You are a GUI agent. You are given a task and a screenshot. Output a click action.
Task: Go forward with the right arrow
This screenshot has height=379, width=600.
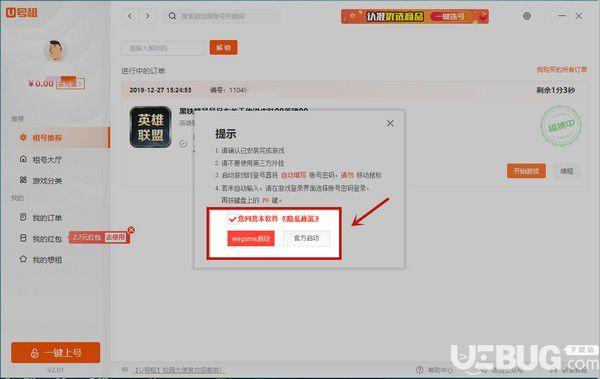click(148, 16)
